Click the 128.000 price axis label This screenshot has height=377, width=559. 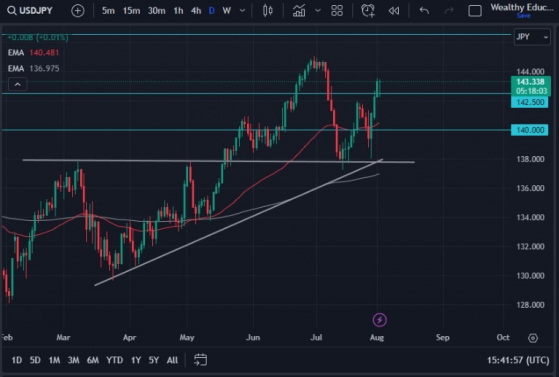(530, 305)
